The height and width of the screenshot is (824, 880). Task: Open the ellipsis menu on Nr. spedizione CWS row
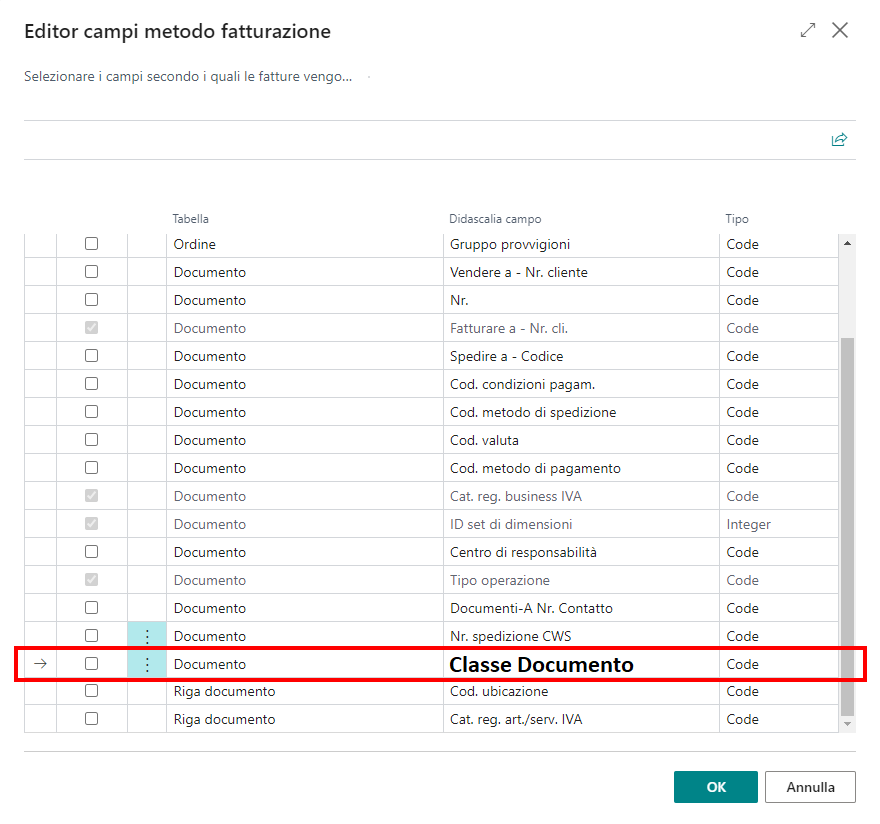[146, 635]
